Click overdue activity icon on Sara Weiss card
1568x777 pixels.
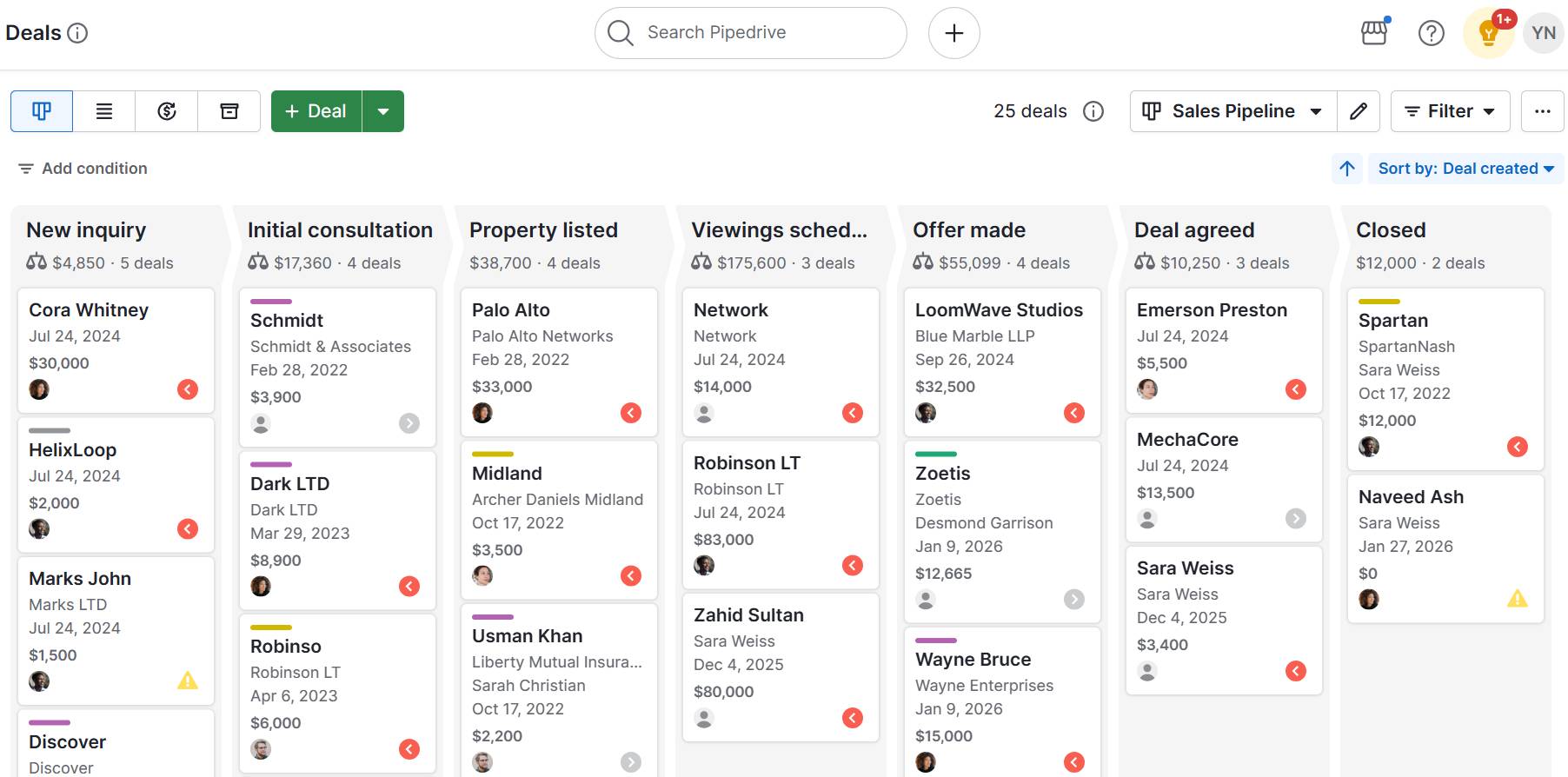coord(1296,671)
